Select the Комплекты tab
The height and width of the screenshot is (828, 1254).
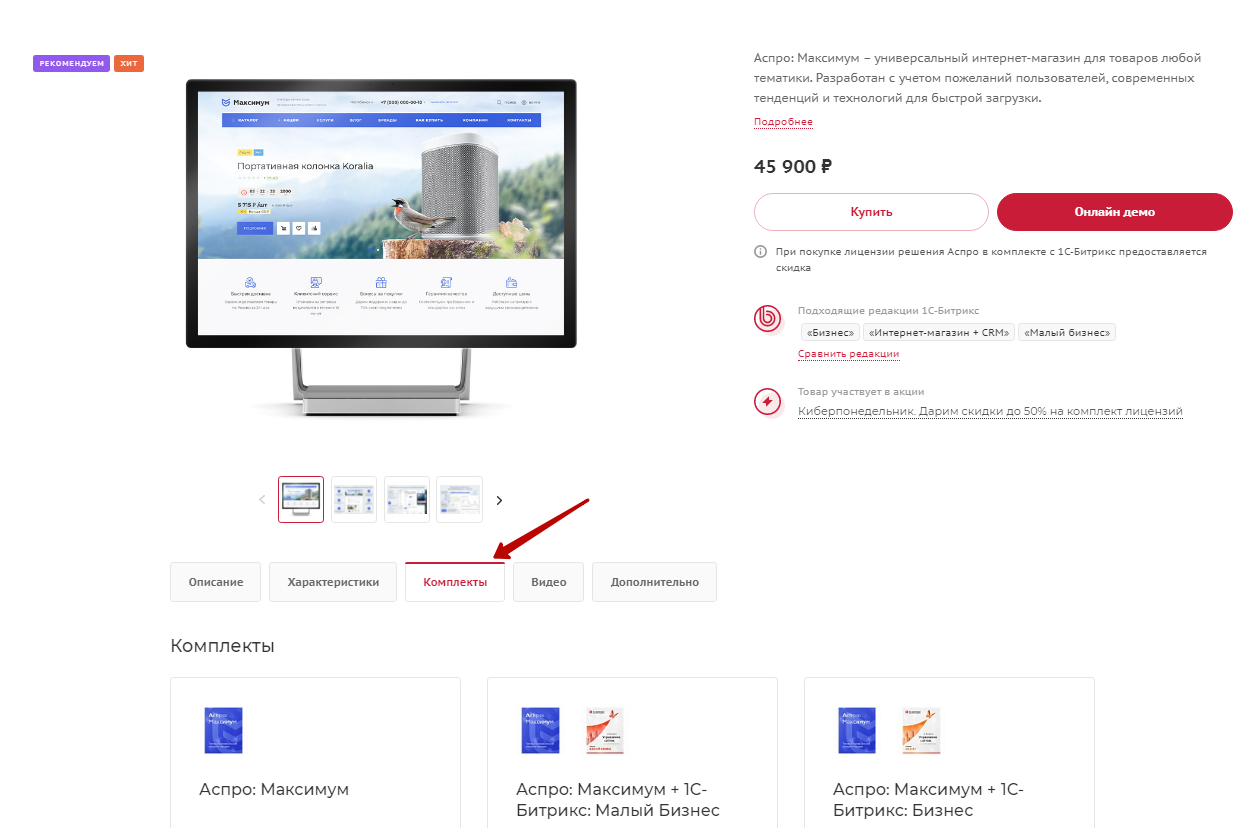pyautogui.click(x=455, y=582)
